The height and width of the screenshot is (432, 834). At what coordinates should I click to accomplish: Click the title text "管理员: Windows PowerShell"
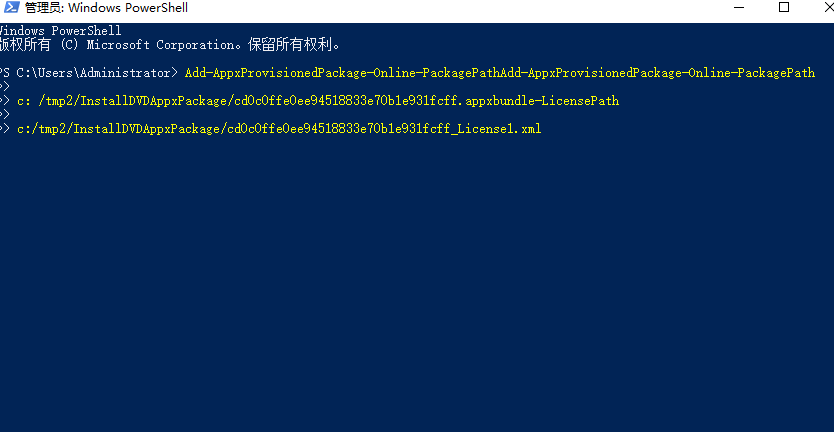(105, 8)
